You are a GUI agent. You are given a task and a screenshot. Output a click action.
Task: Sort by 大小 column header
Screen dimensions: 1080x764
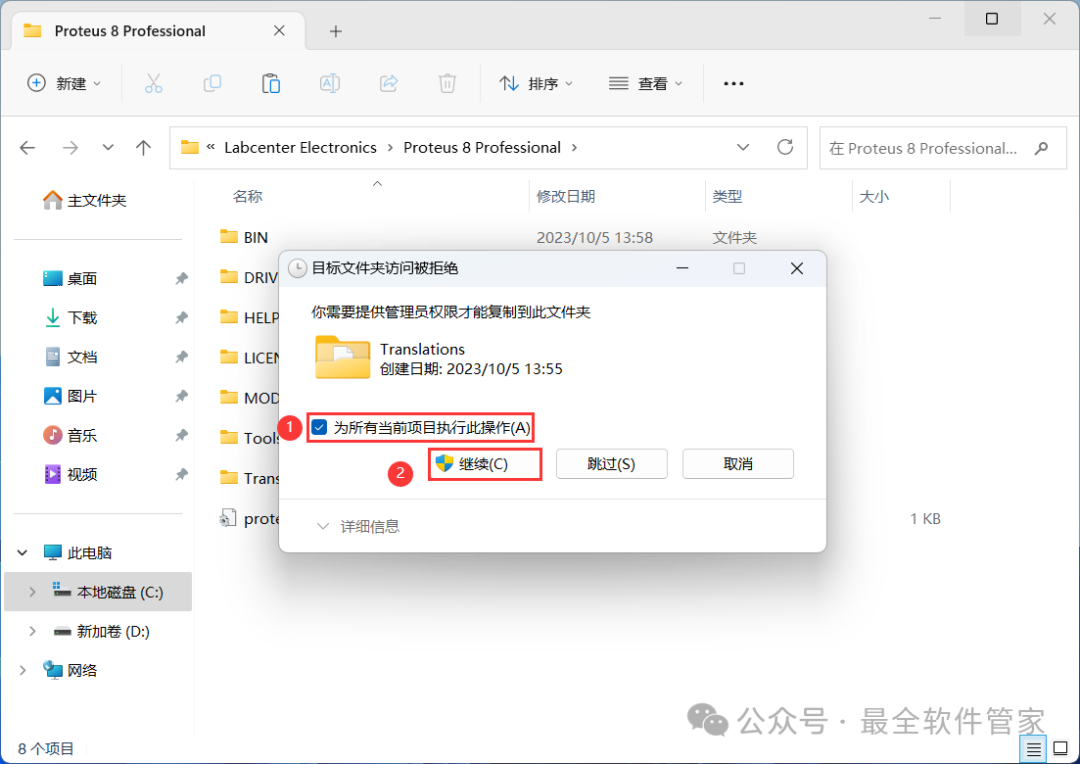[x=874, y=196]
